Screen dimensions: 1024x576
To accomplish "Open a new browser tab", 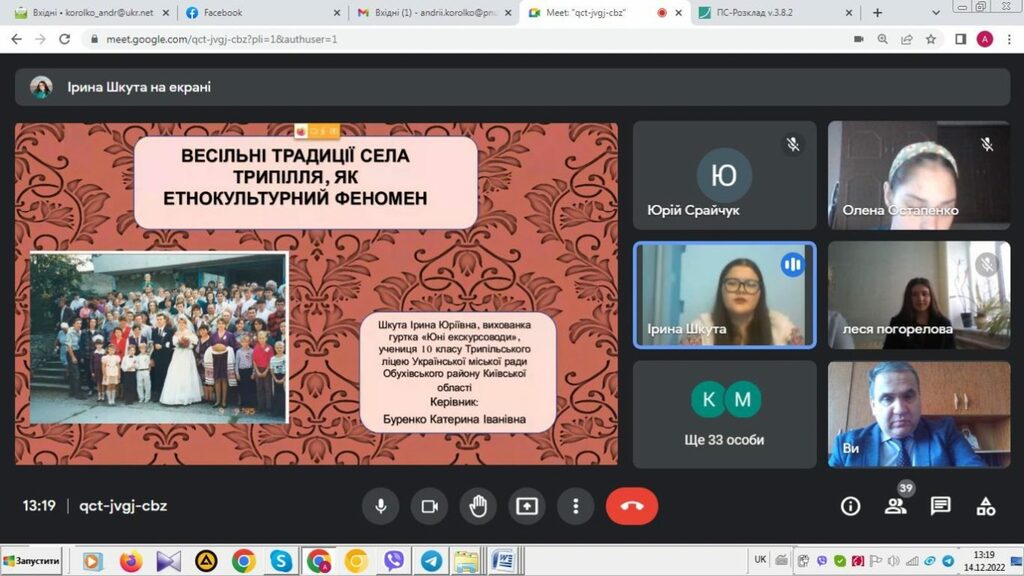I will (x=878, y=13).
